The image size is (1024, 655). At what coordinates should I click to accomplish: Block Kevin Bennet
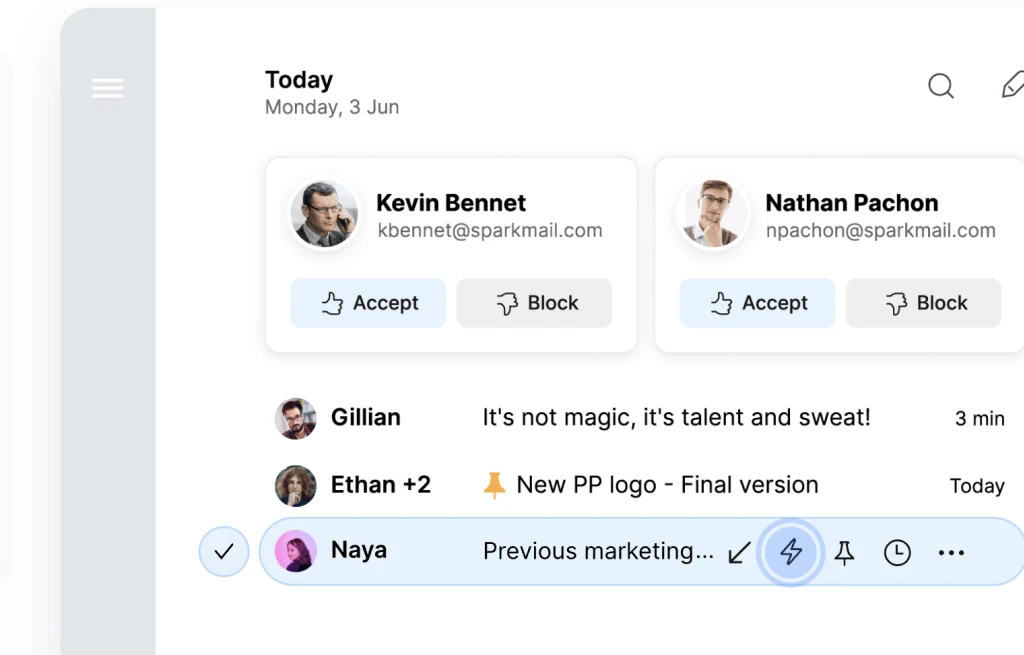pos(534,303)
